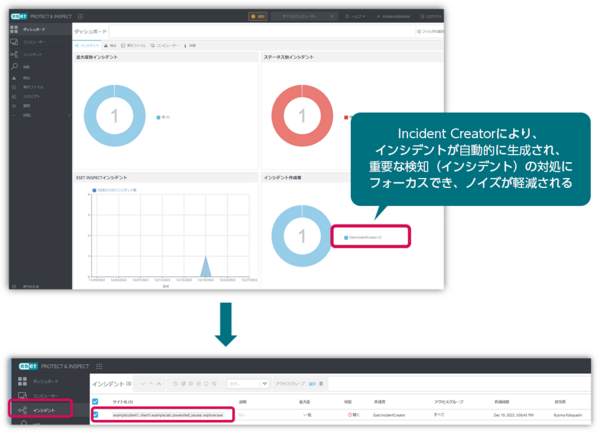This screenshot has width=600, height=437.
Task: Open Computers from the upper sidebar
Action: coord(15,42)
